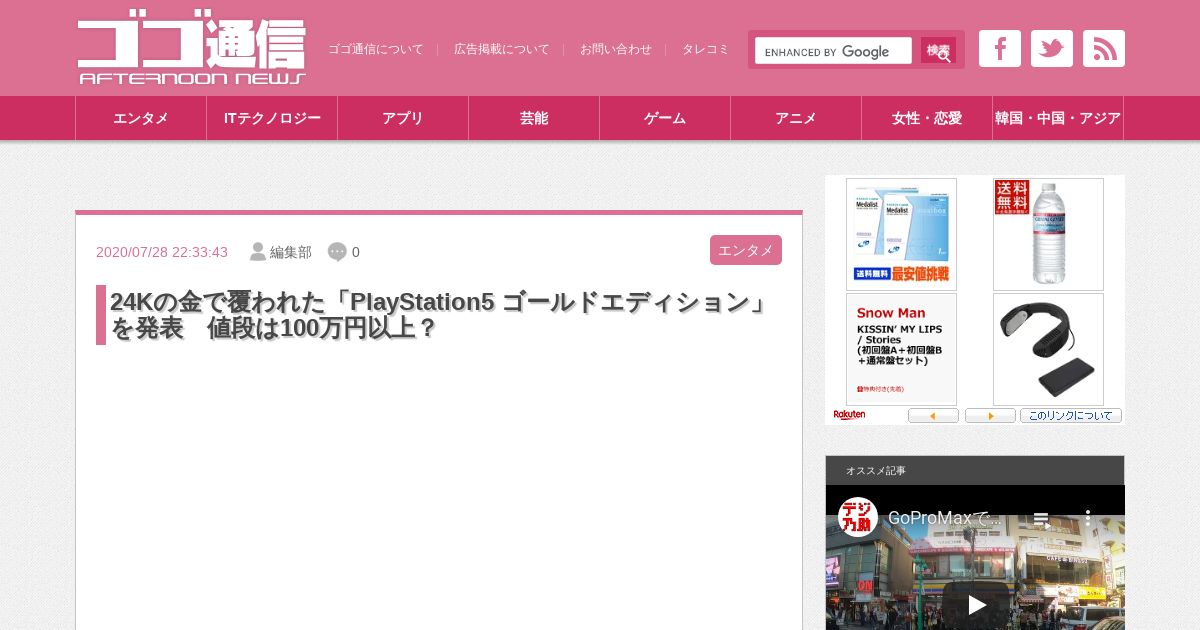The image size is (1200, 630).
Task: Open the 芸能 menu item
Action: [534, 118]
